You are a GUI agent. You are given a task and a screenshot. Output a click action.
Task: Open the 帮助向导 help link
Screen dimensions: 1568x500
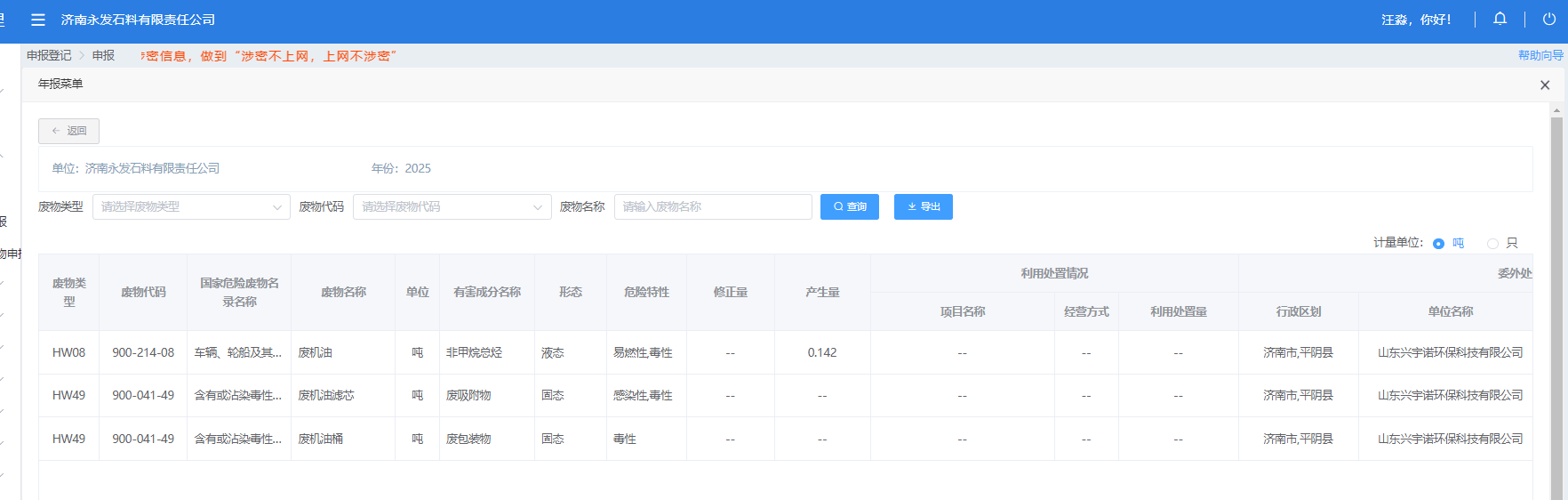click(1540, 55)
